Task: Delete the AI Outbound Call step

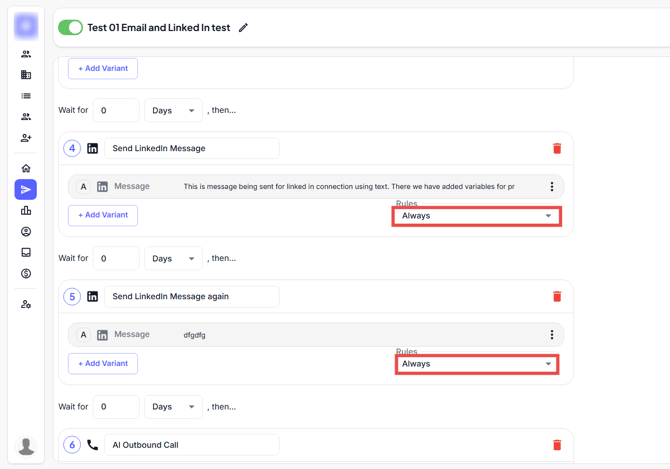Action: pos(557,445)
